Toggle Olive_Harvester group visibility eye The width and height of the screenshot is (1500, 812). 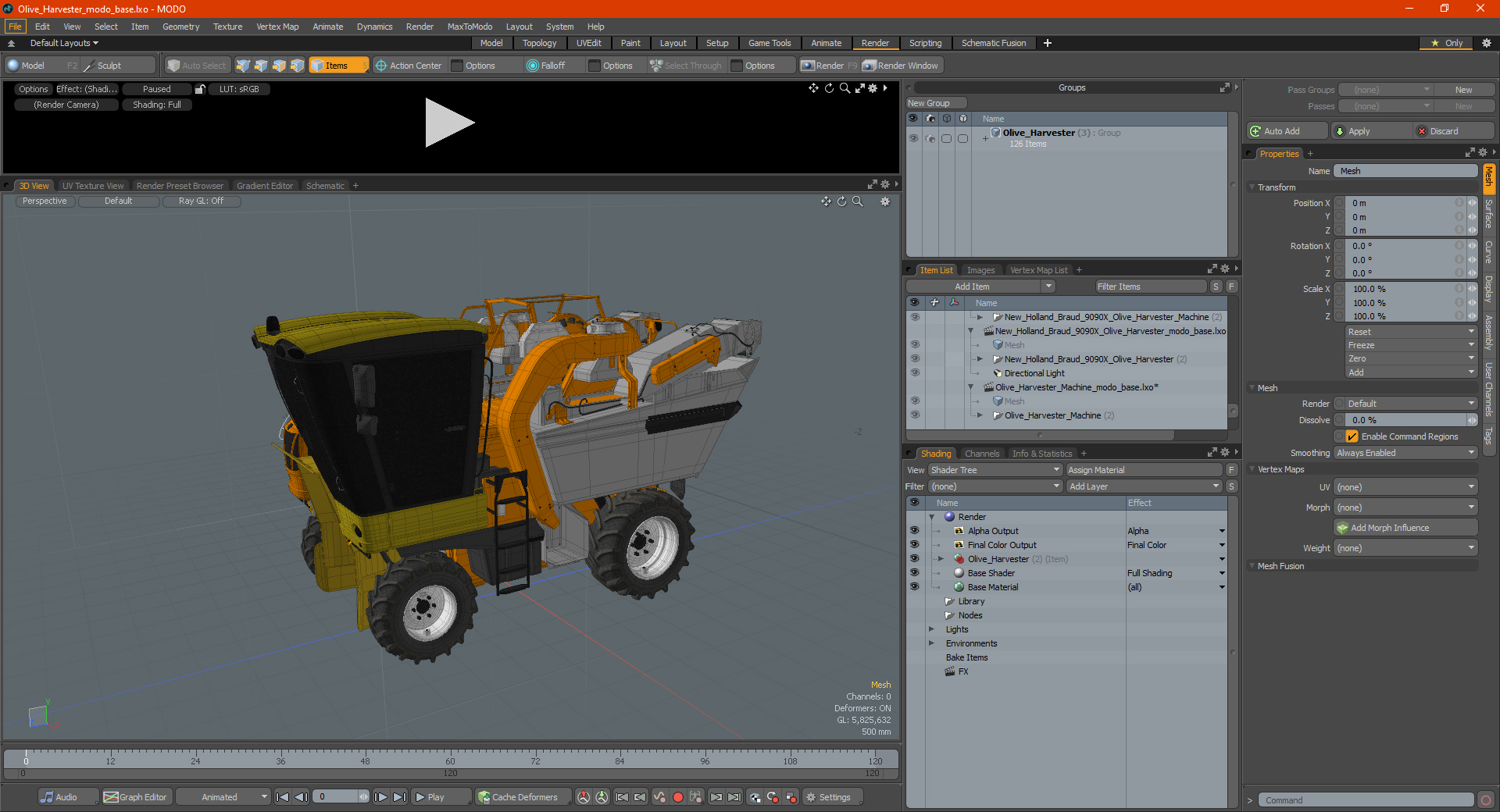(913, 138)
